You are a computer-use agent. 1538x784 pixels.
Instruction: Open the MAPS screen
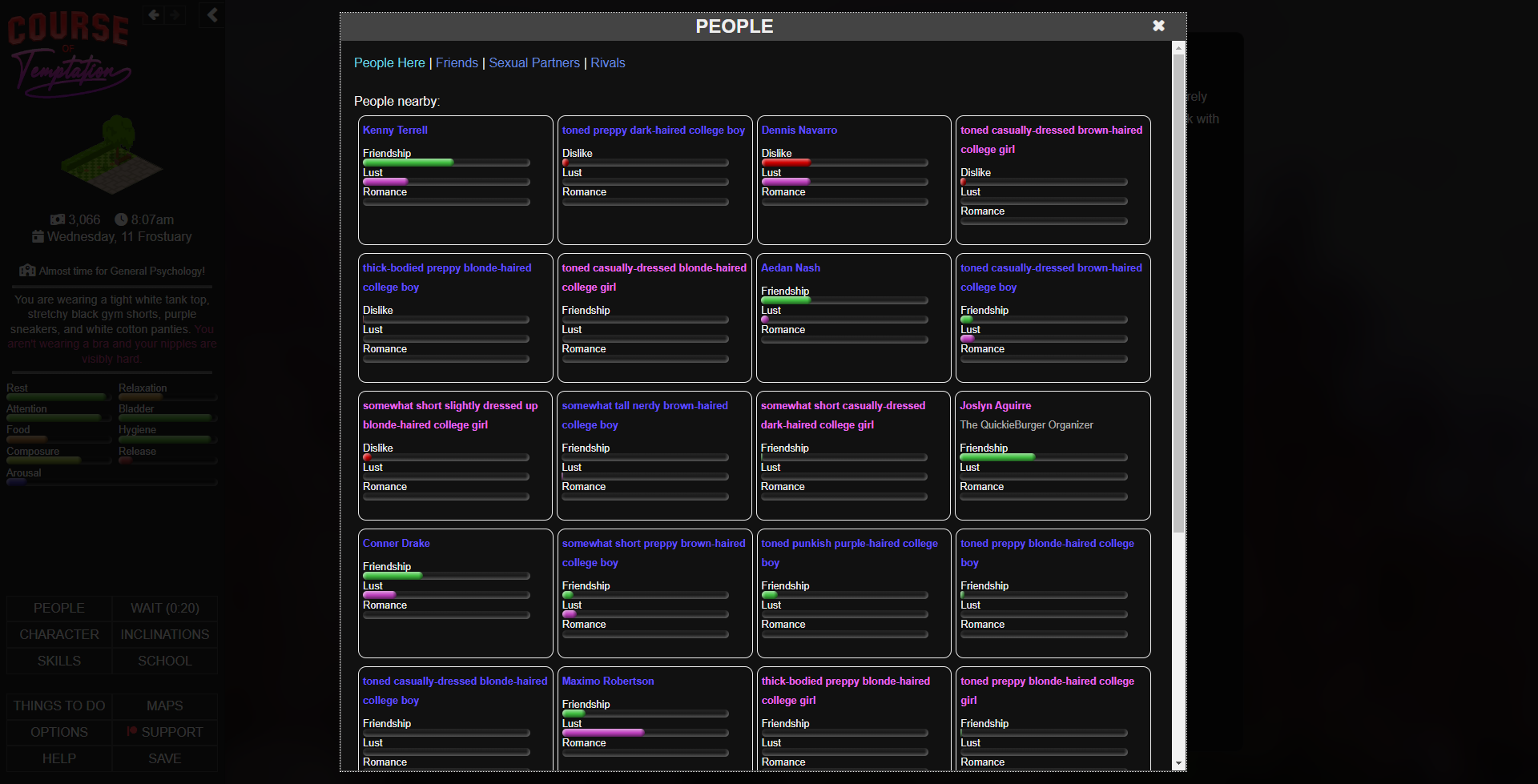164,706
